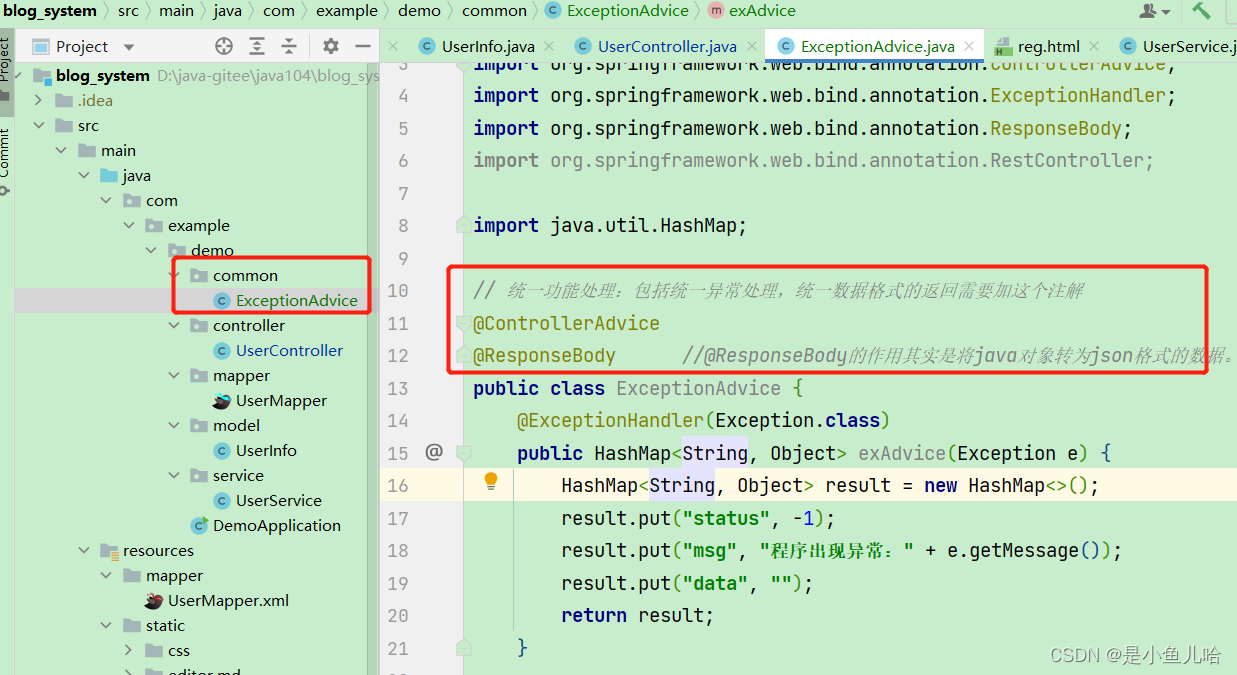Switch to the UserService.java tab
This screenshot has width=1237, height=675.
[x=1178, y=46]
